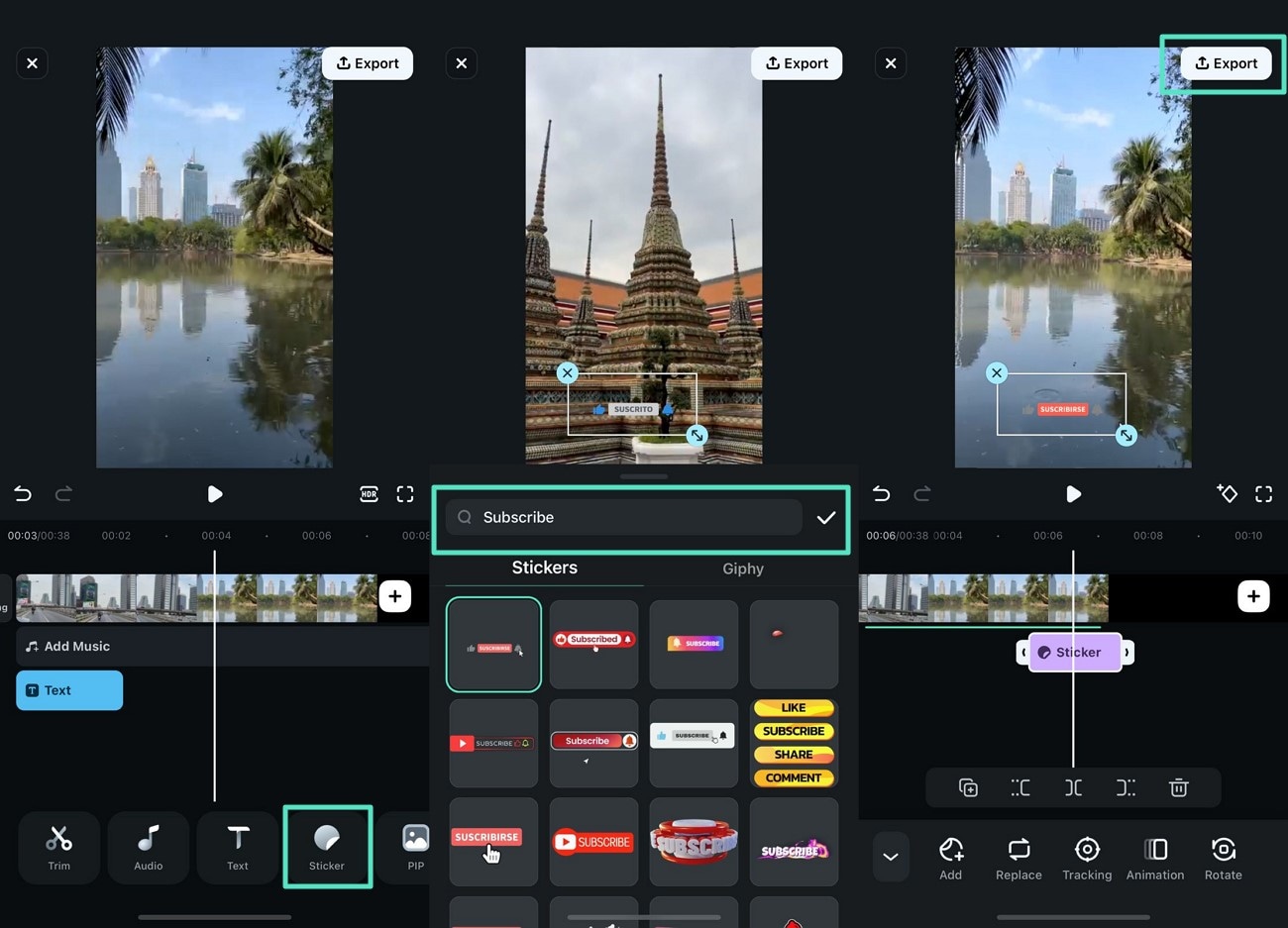Image resolution: width=1288 pixels, height=928 pixels.
Task: Choose the gradient Subscribe sticker
Action: pos(694,644)
